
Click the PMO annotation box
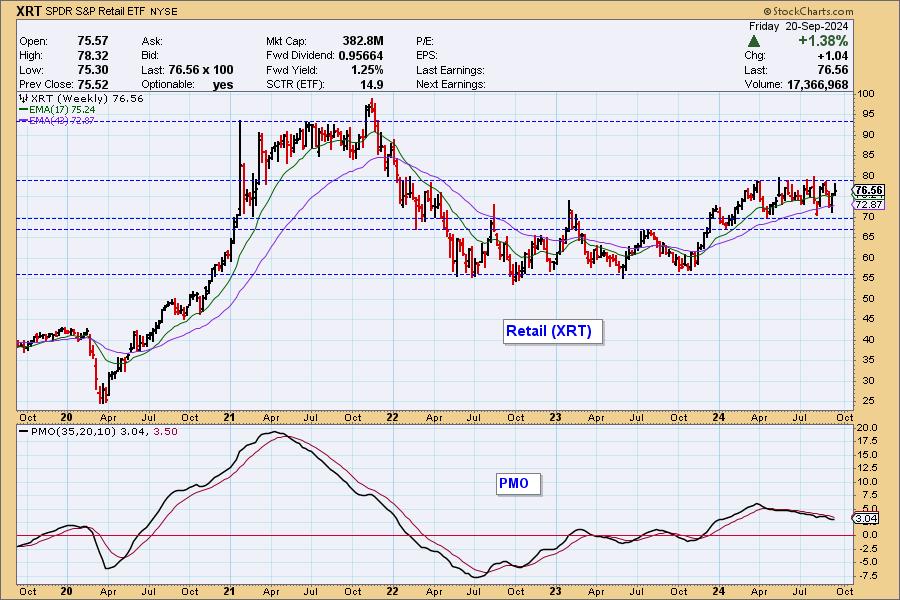coord(518,483)
